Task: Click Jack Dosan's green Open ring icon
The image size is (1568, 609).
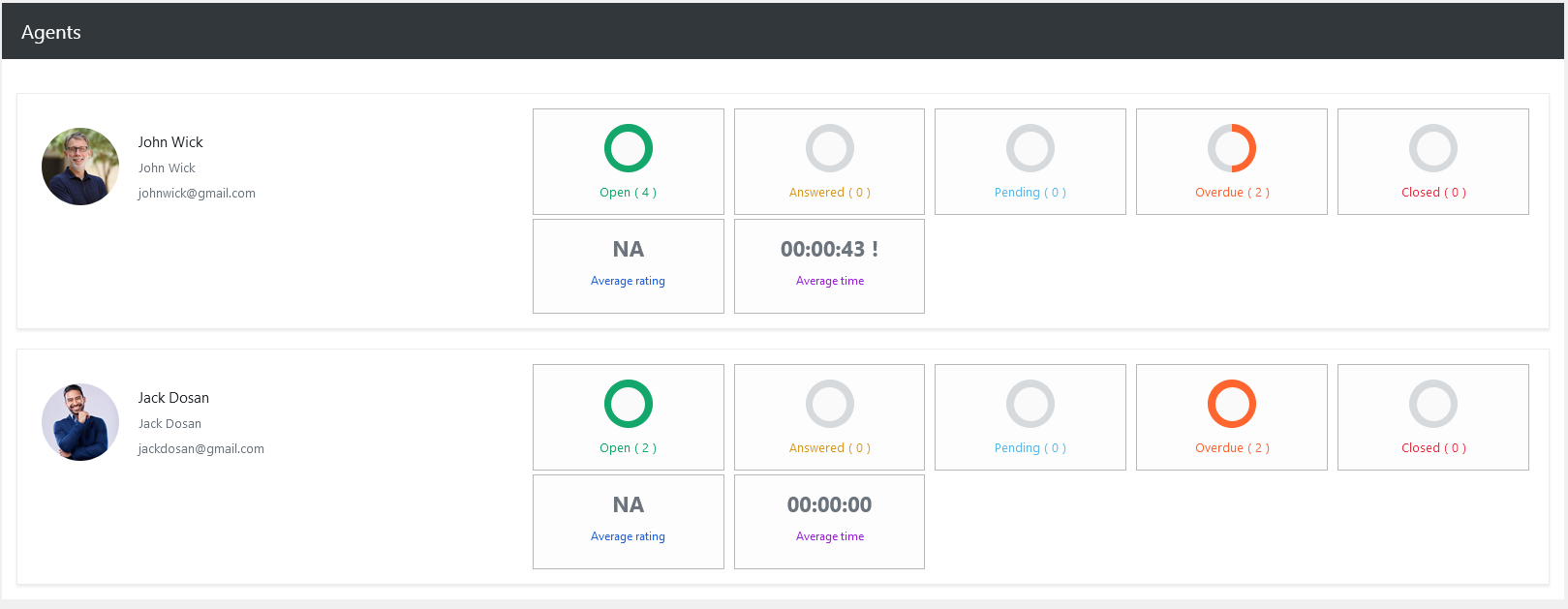Action: click(628, 404)
